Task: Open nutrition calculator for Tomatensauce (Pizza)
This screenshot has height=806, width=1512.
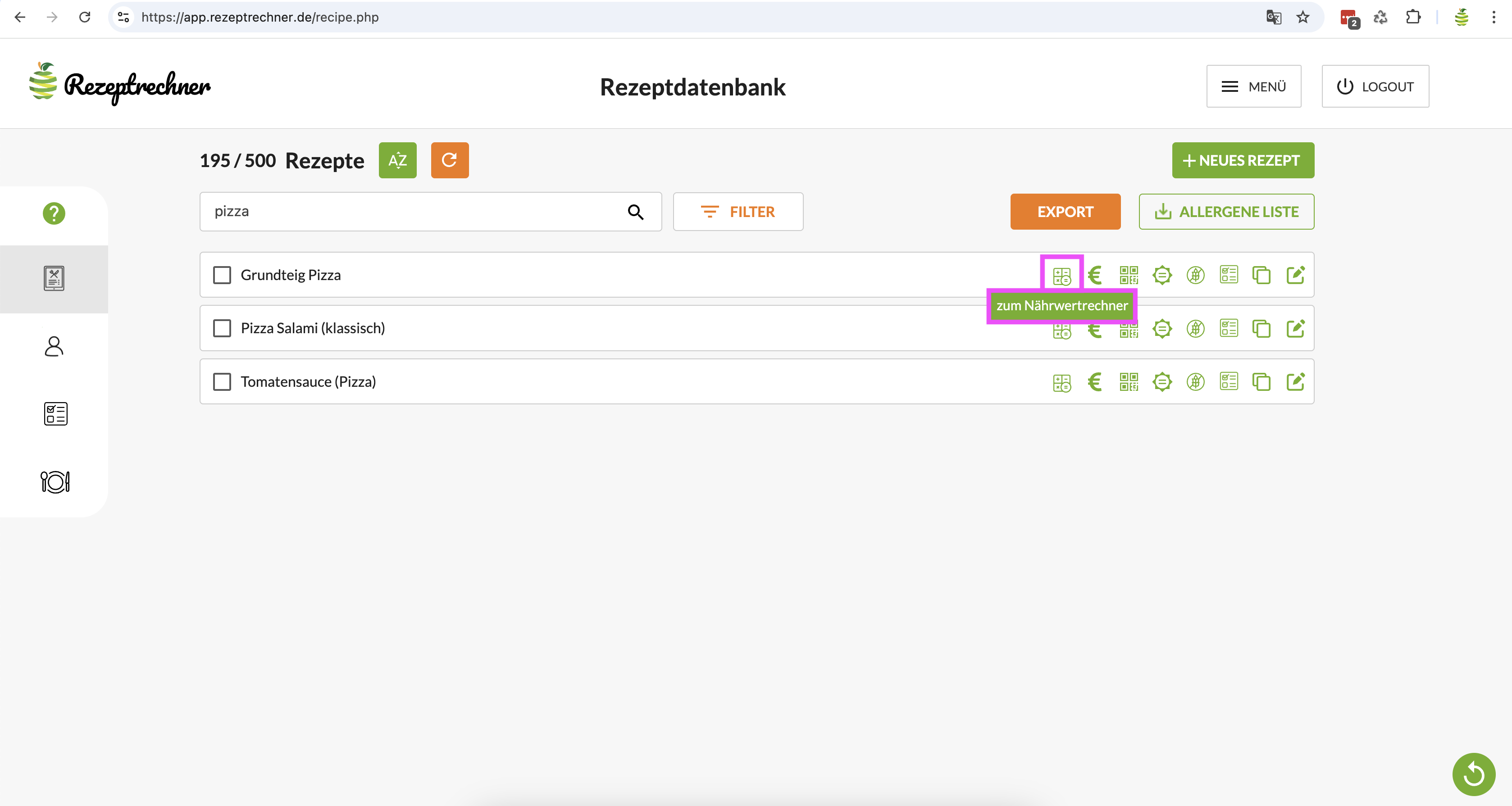Action: (x=1062, y=382)
